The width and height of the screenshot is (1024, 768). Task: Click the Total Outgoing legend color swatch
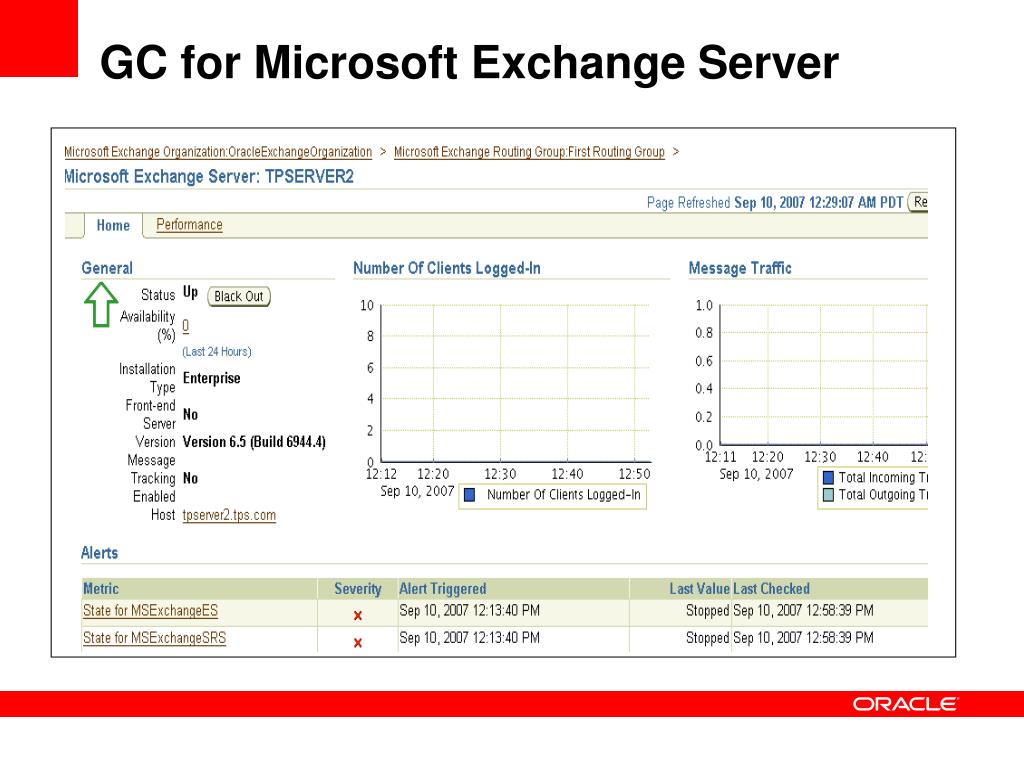(828, 495)
